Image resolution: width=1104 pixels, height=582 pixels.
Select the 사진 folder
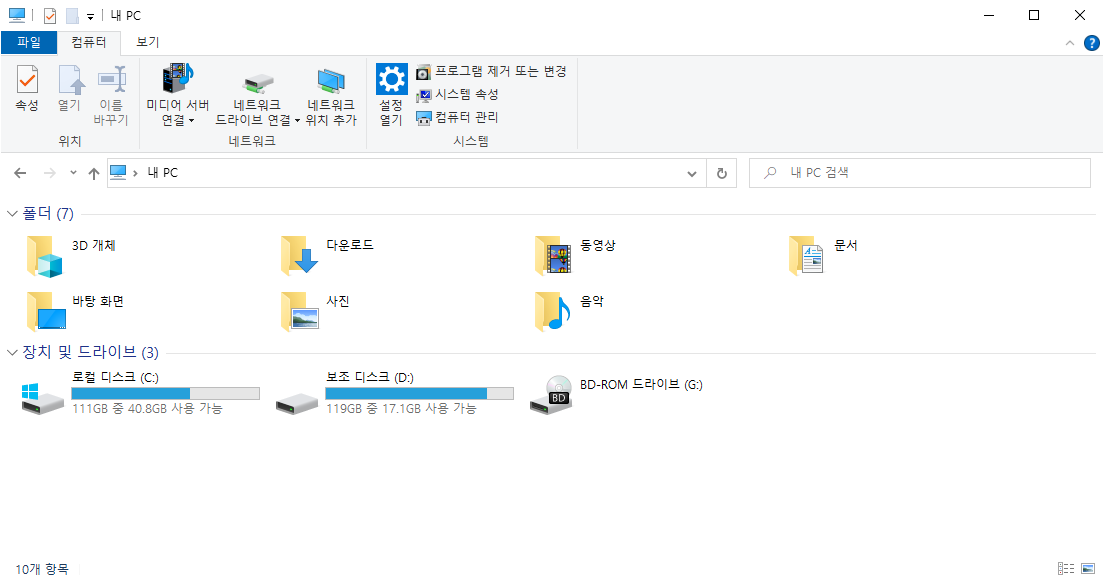(x=315, y=312)
